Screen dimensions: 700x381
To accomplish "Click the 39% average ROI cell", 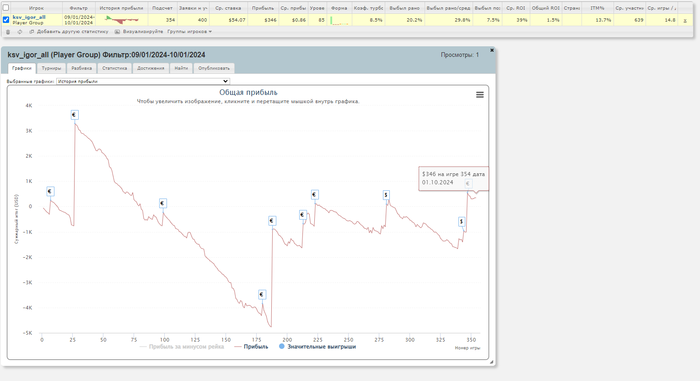I will tap(516, 20).
